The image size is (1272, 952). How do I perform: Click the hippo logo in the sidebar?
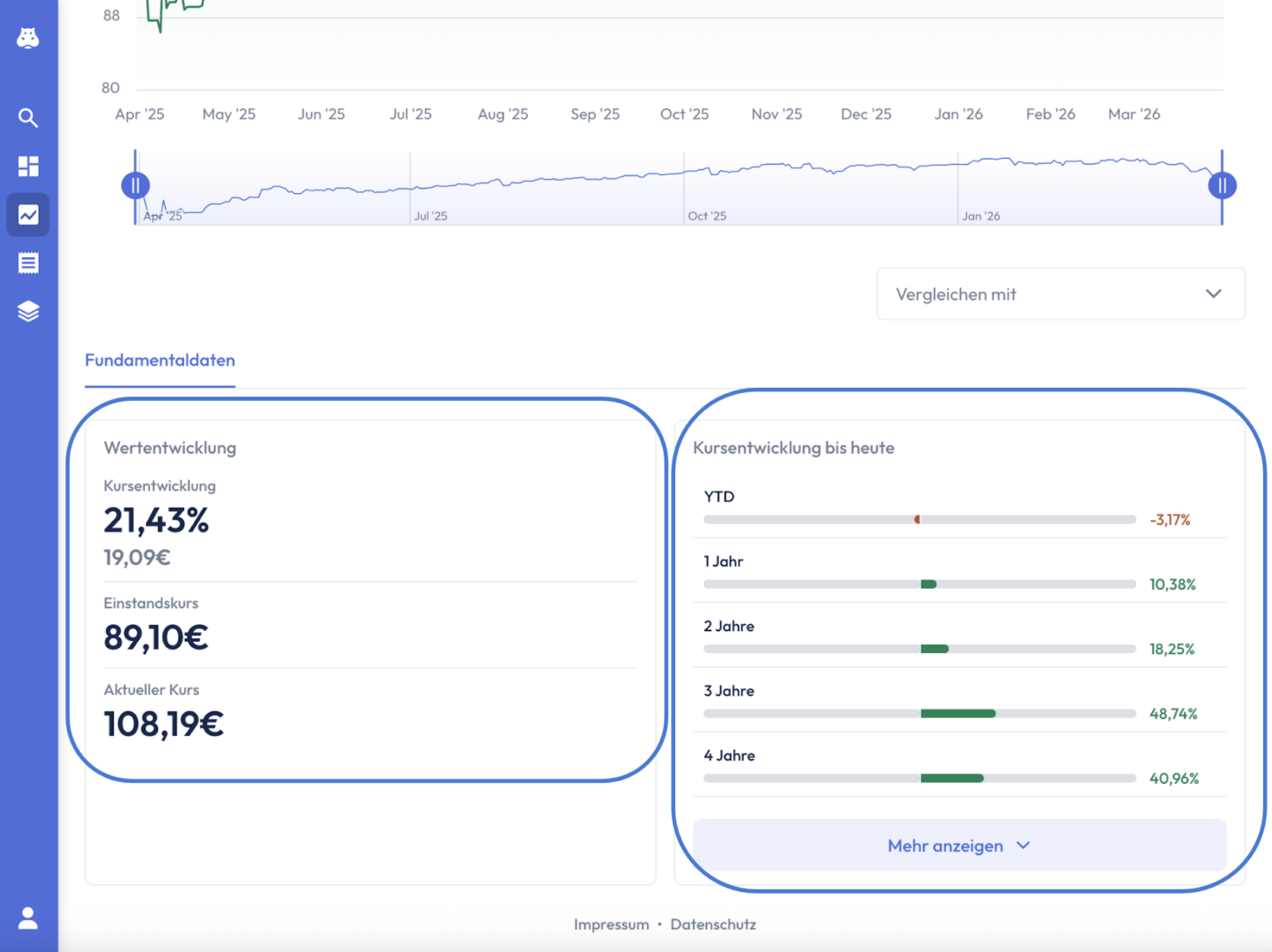click(28, 38)
